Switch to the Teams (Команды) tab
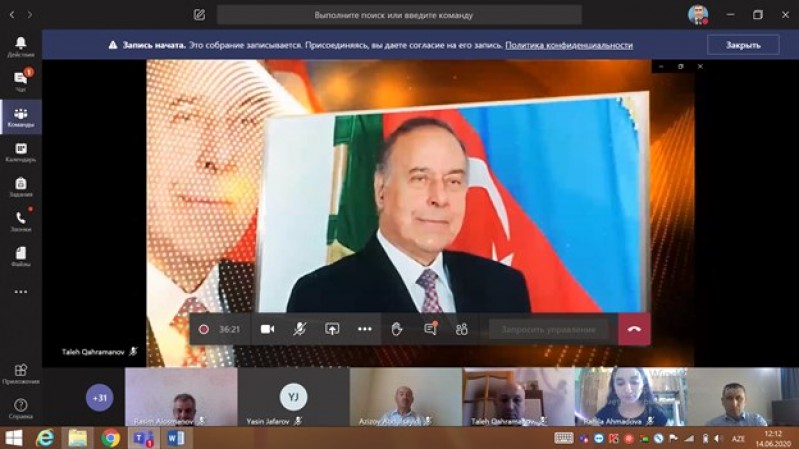Image resolution: width=799 pixels, height=449 pixels. 20,116
